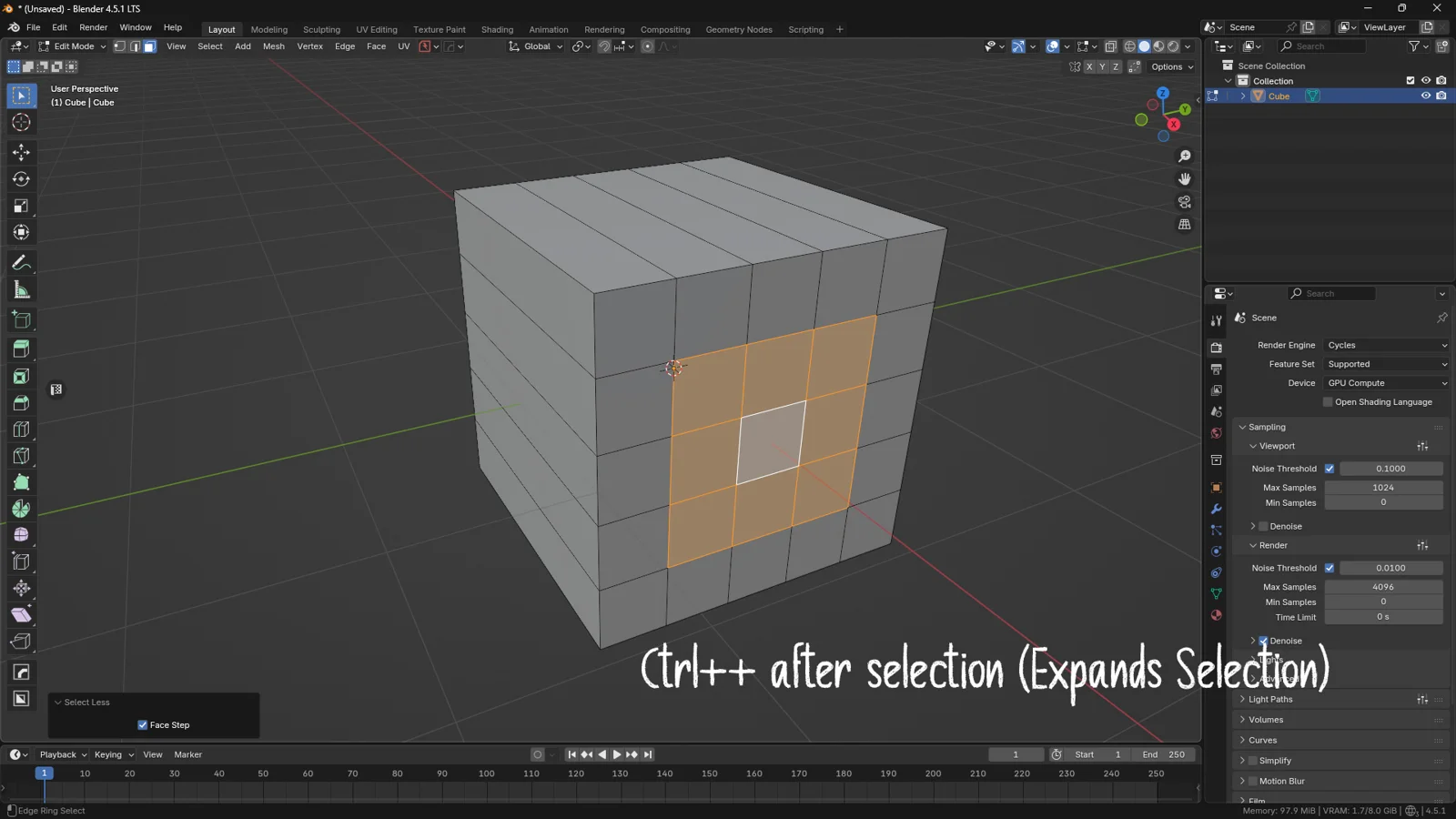Jump to the timeline end frame button
This screenshot has width=1456, height=819.
tap(648, 754)
